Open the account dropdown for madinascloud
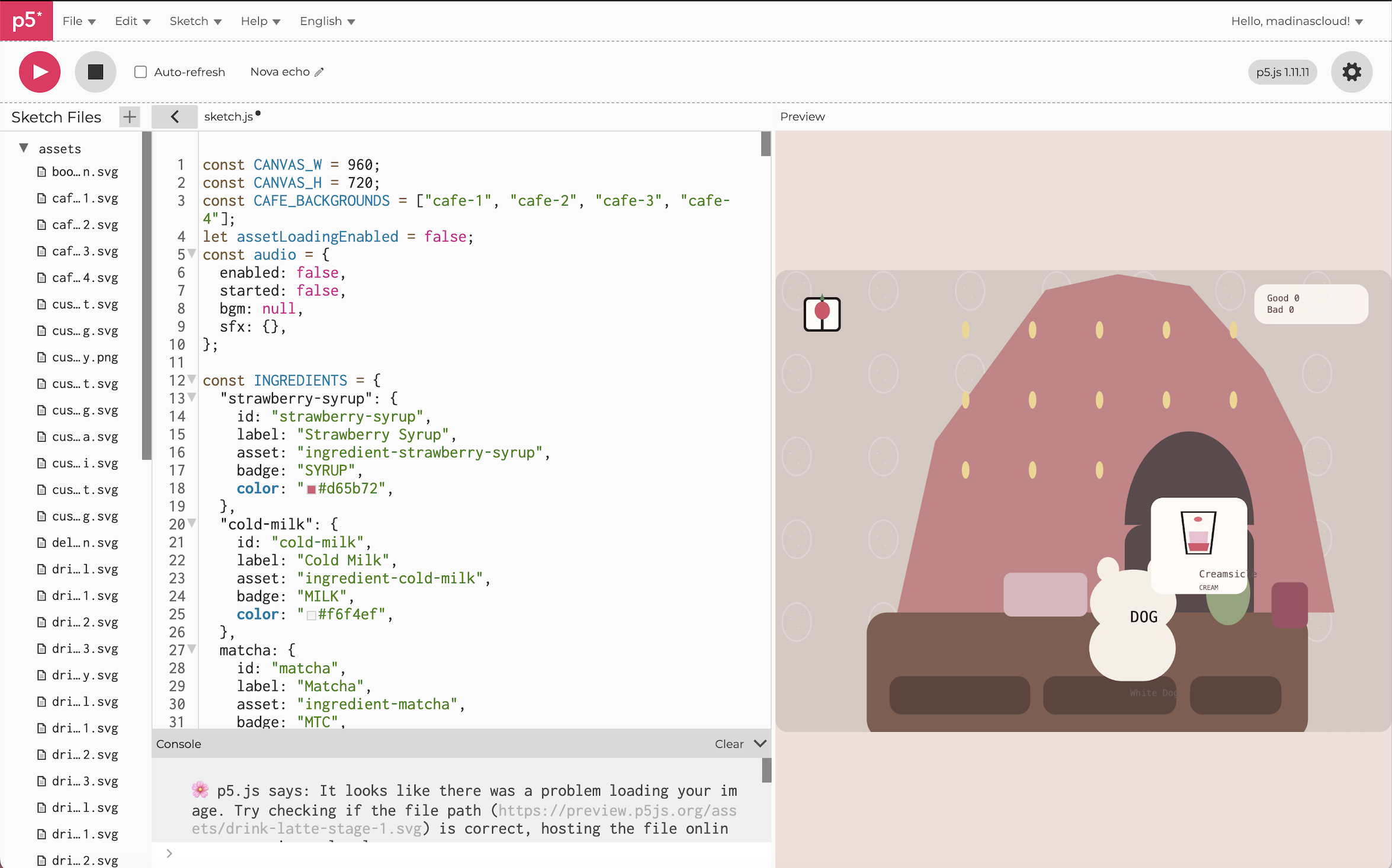The image size is (1392, 868). (x=1297, y=21)
